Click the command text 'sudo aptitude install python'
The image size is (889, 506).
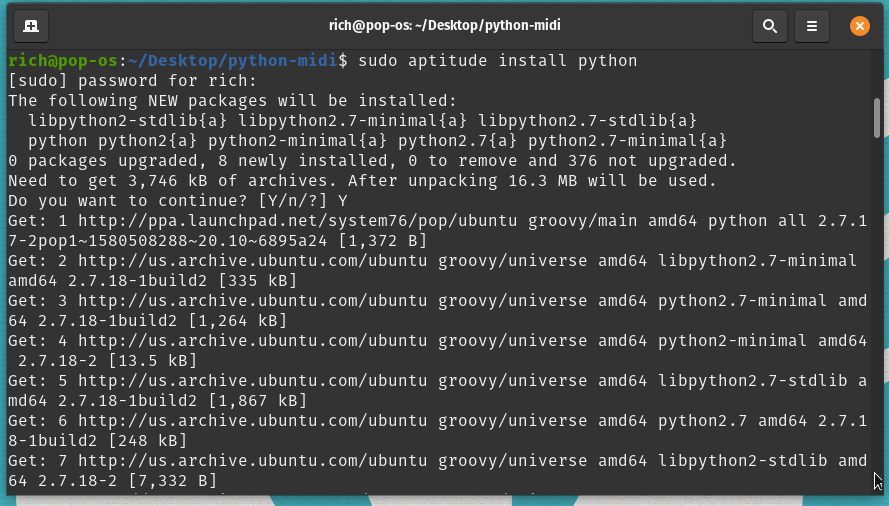497,61
